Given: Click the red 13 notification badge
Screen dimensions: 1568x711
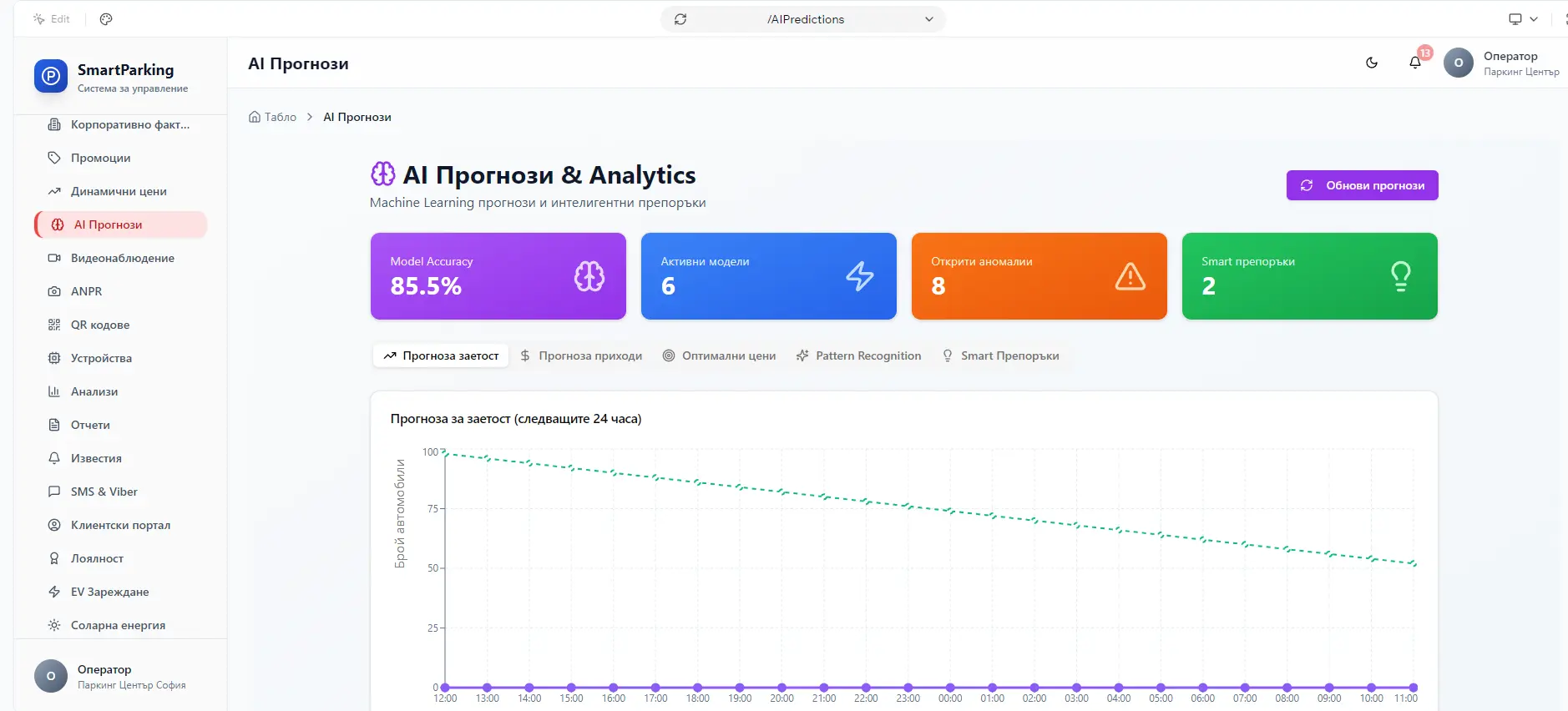Looking at the screenshot, I should pyautogui.click(x=1425, y=53).
